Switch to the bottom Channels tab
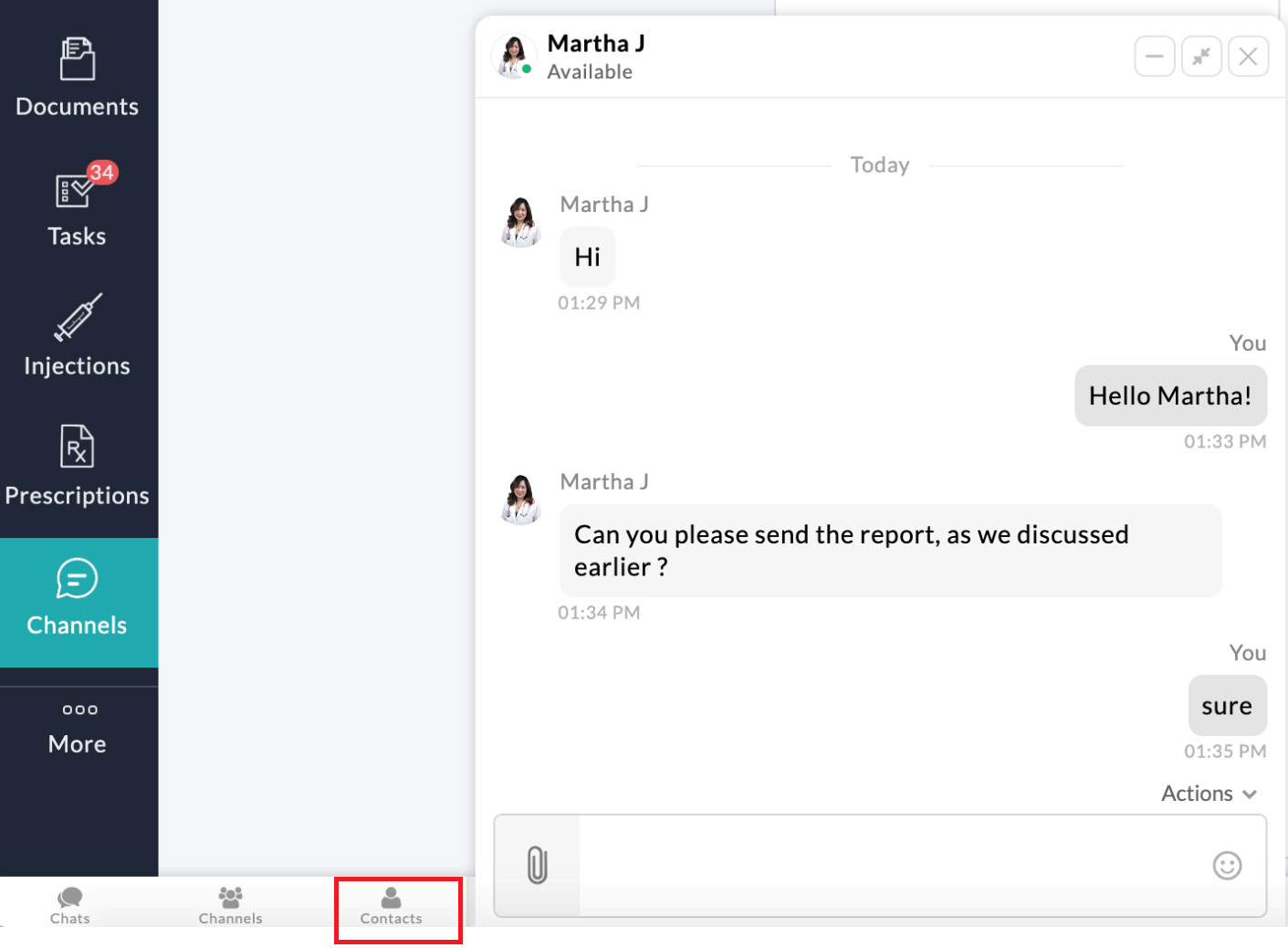Screen dimensions: 1288x948 pyautogui.click(x=230, y=904)
